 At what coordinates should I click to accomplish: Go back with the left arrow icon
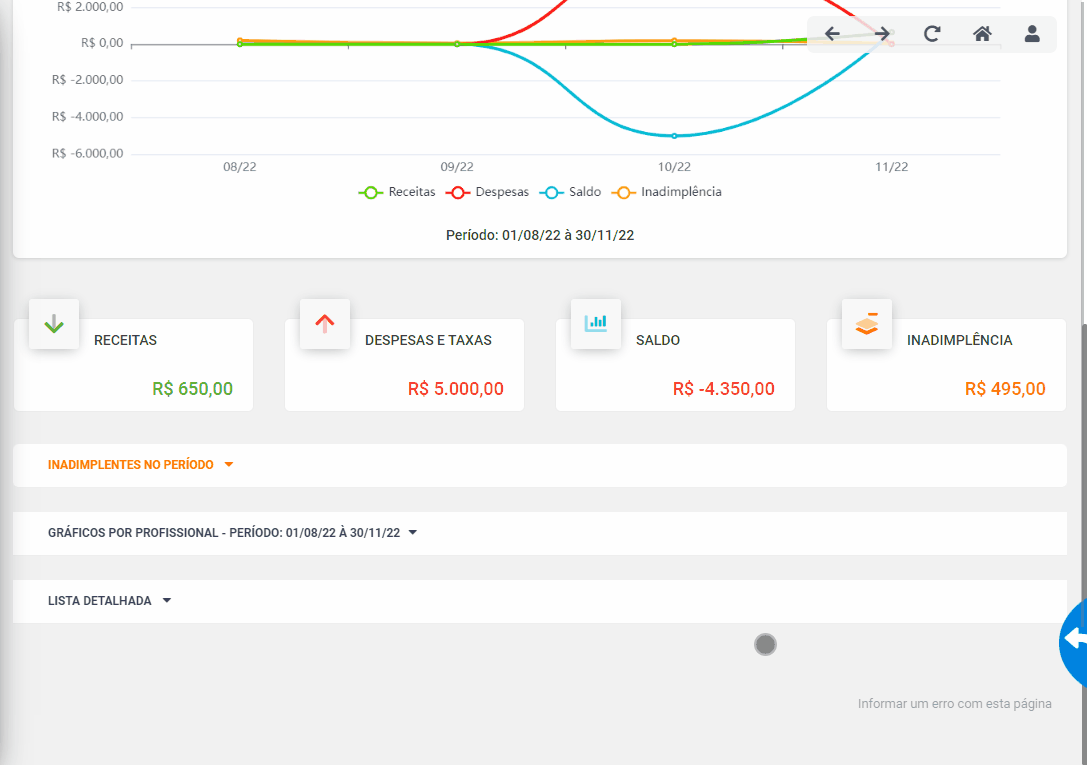[832, 33]
